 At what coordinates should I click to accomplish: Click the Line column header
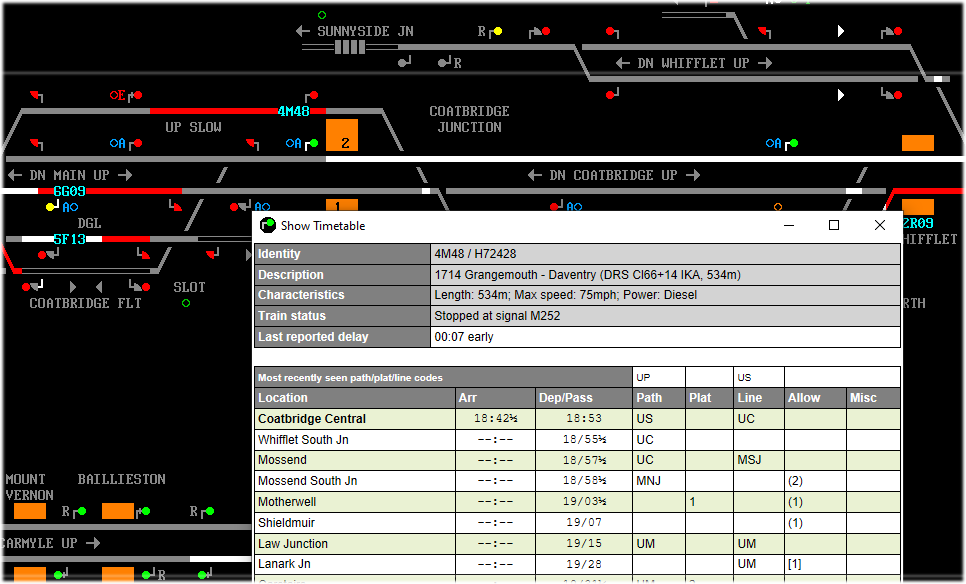[x=759, y=398]
